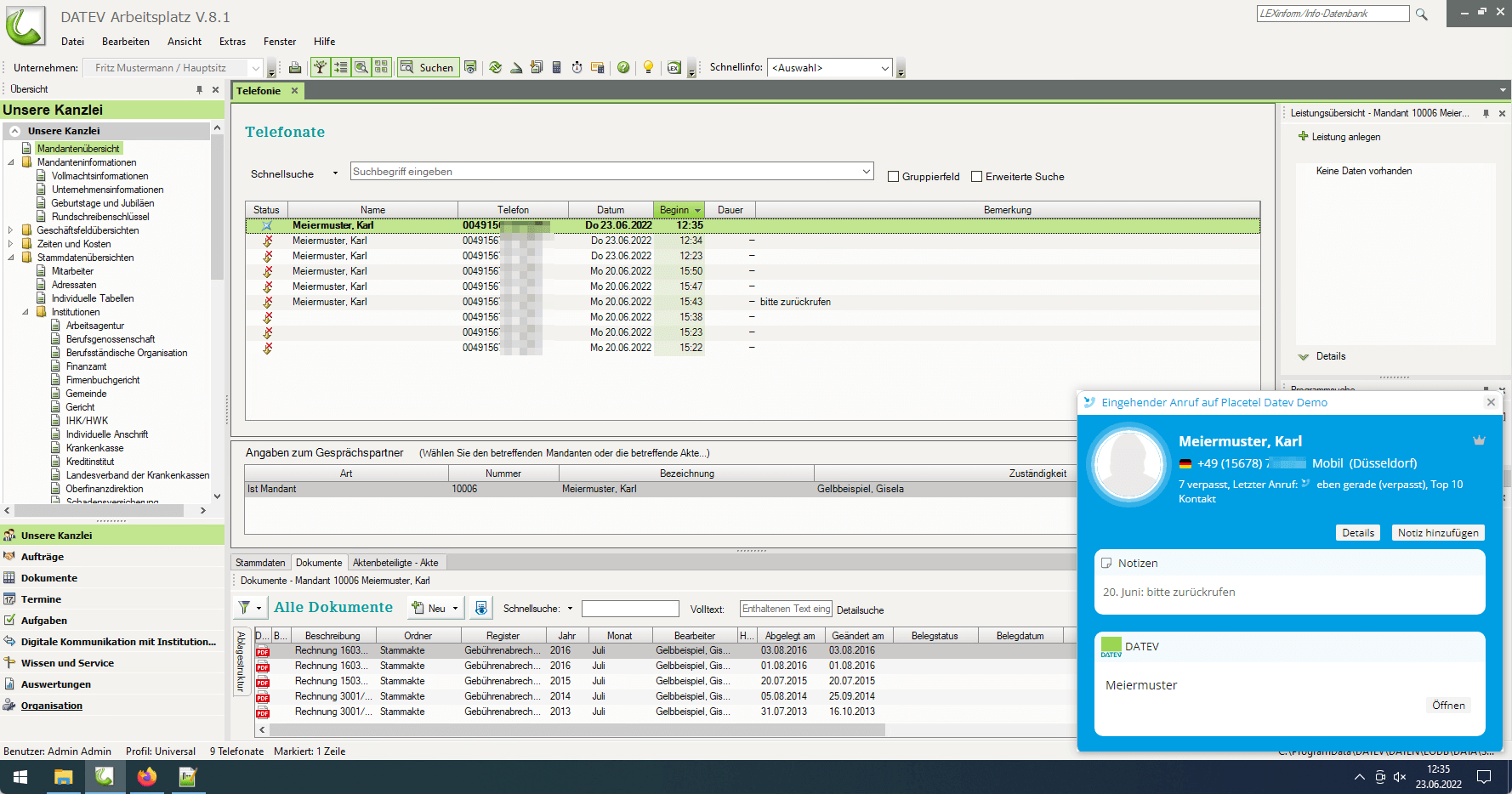Click the Organisation navigation link
Viewport: 1512px width, 794px height.
coord(52,706)
